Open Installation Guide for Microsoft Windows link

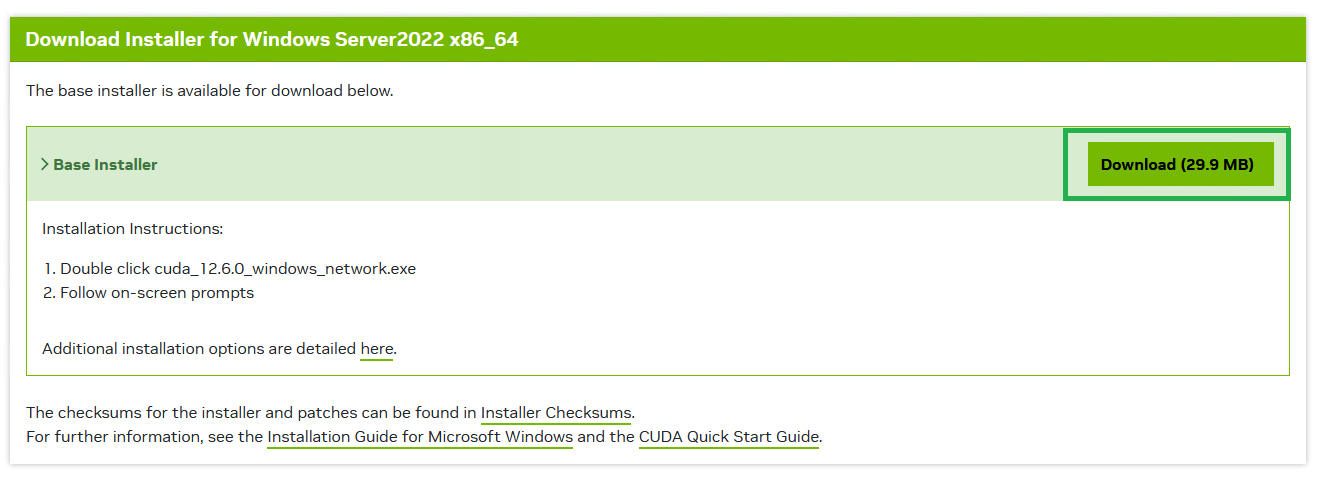420,437
